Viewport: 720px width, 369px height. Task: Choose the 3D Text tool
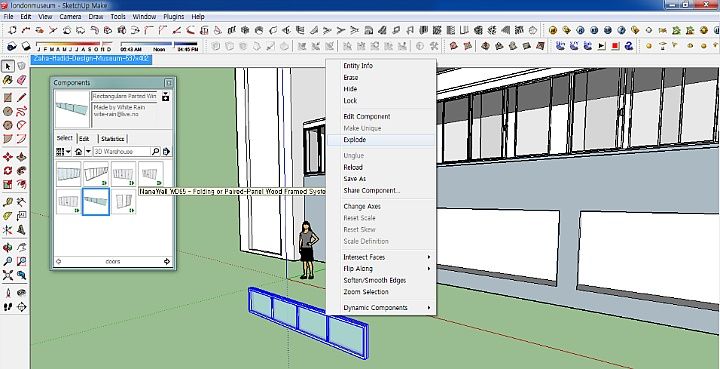tap(22, 229)
